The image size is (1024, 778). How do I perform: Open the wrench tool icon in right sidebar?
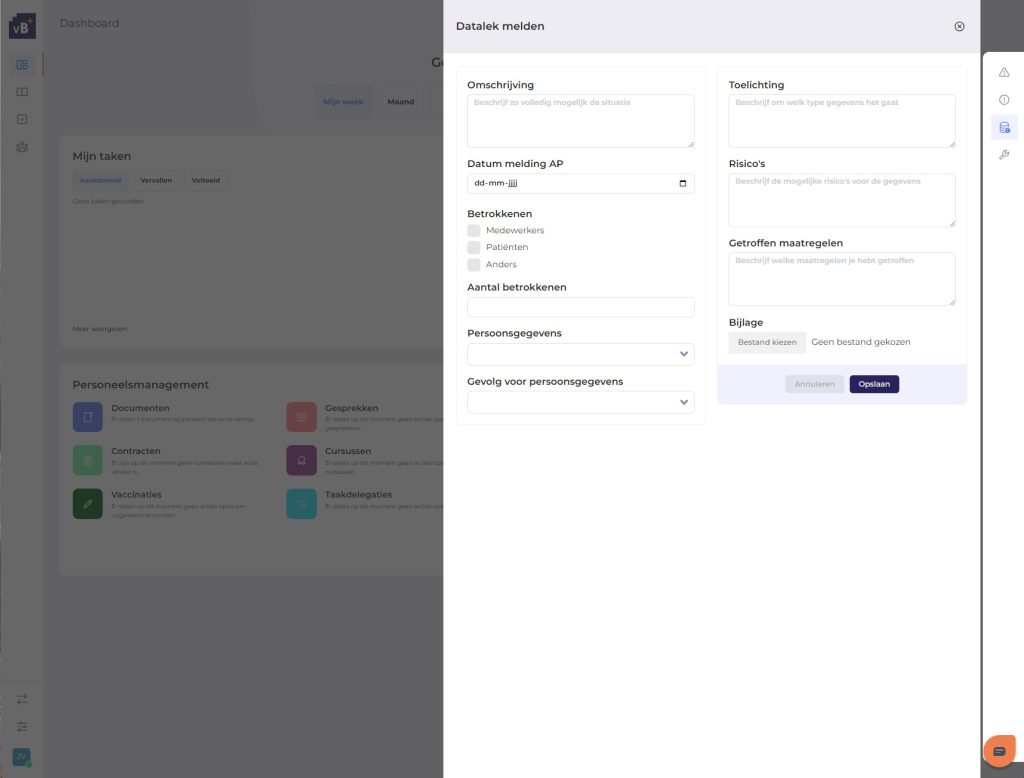tap(1004, 155)
